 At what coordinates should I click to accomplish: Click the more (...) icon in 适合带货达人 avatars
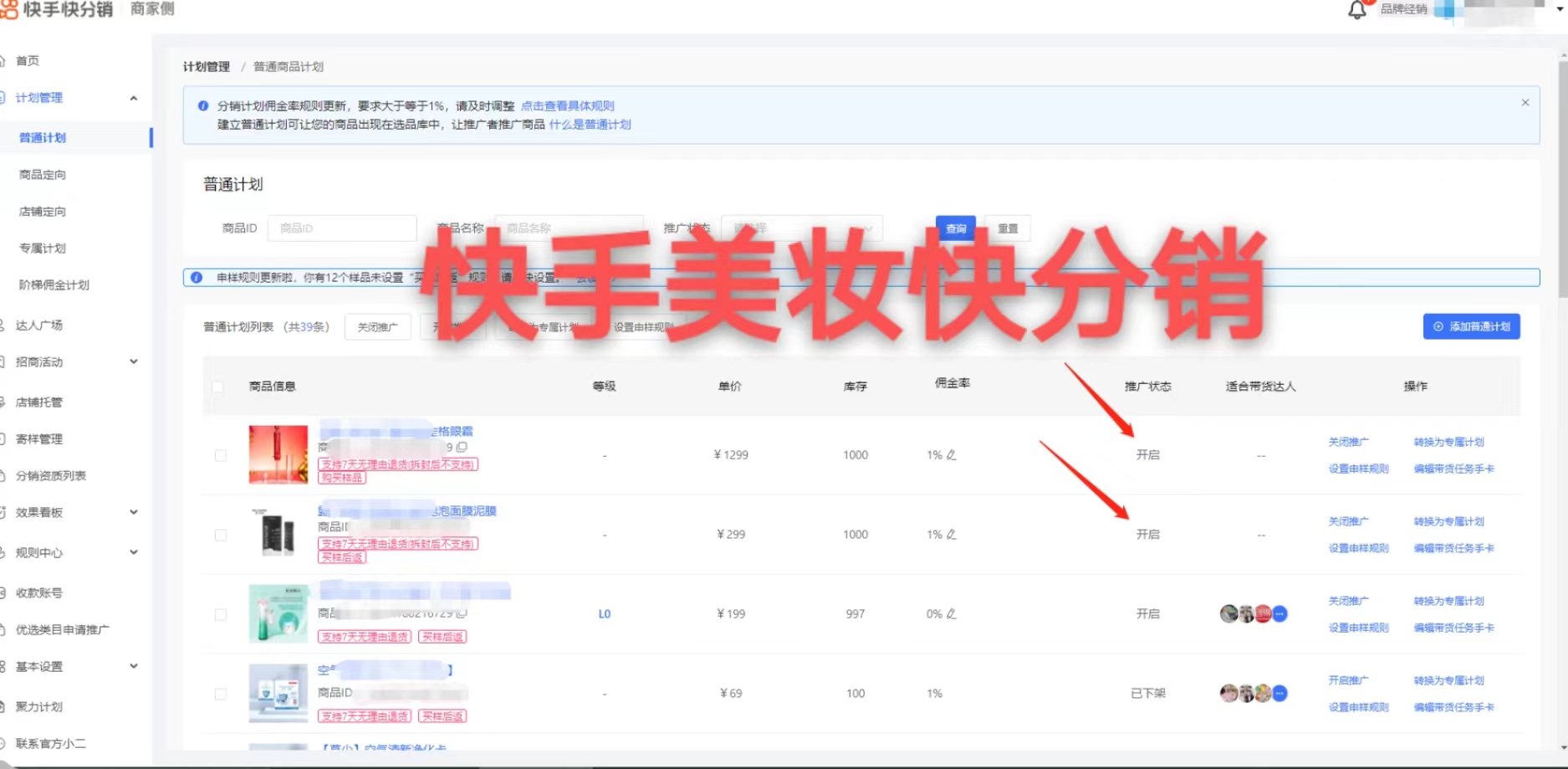click(1279, 613)
